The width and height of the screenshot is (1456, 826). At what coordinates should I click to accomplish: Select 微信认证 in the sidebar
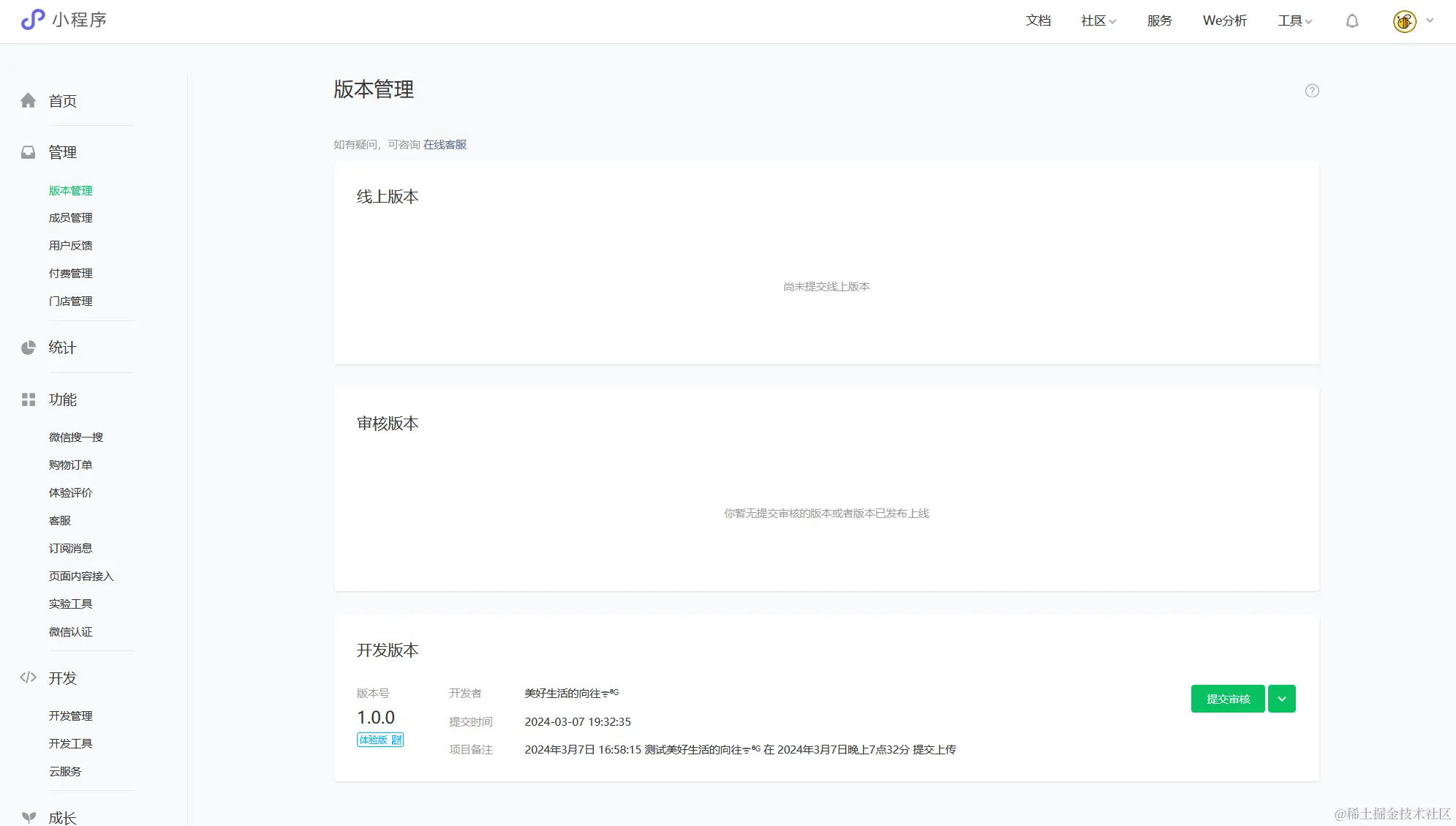tap(70, 631)
